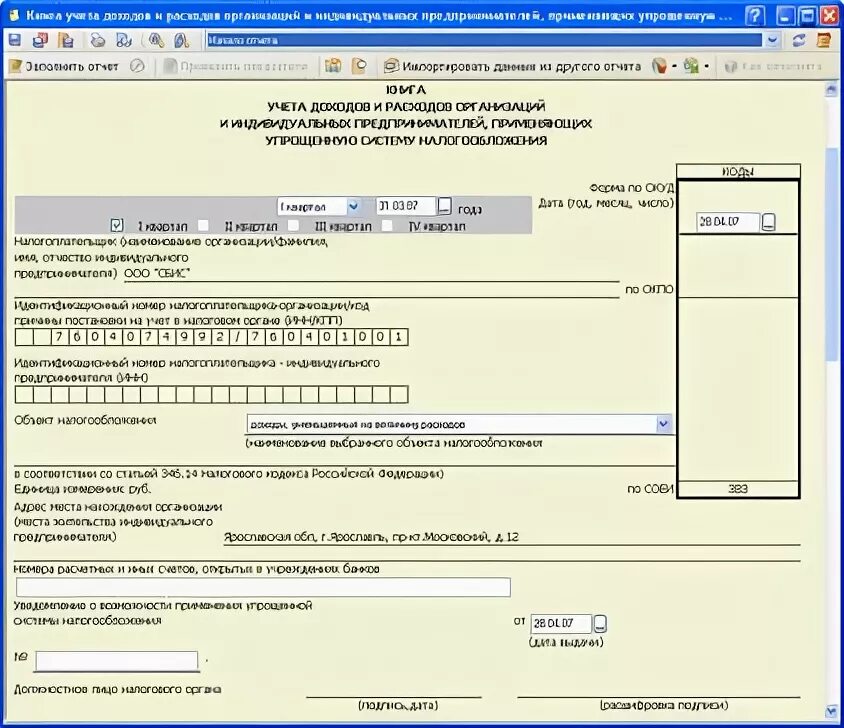The image size is (844, 728).
Task: Click the icon right of the calculator-like icon
Action: (x=359, y=66)
